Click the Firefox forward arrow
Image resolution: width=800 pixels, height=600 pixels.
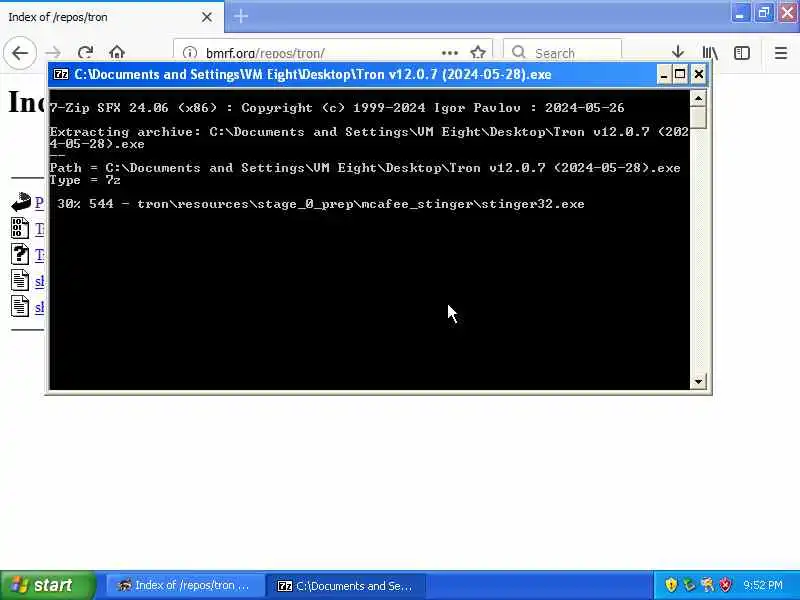tap(53, 53)
